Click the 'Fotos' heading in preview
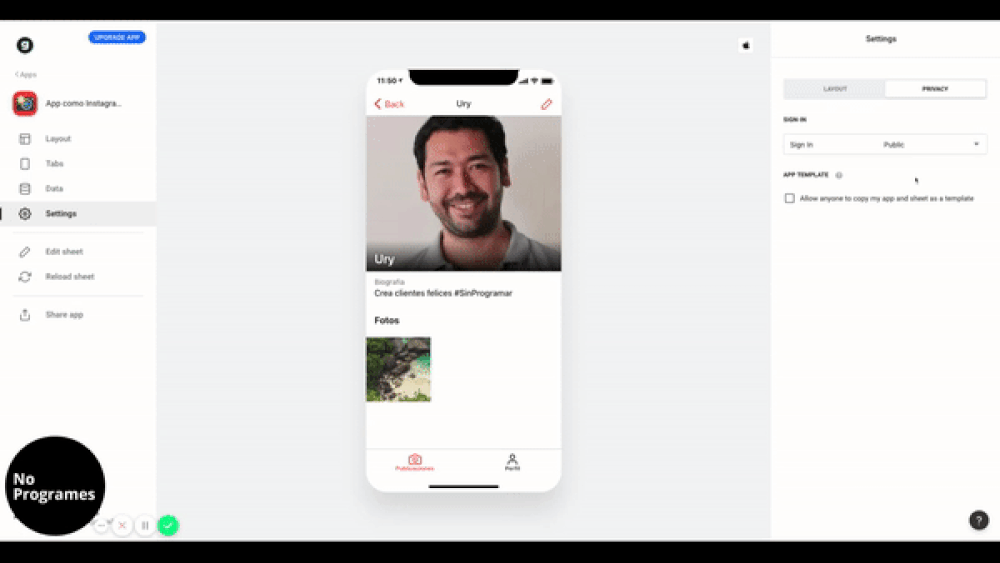 tap(386, 320)
